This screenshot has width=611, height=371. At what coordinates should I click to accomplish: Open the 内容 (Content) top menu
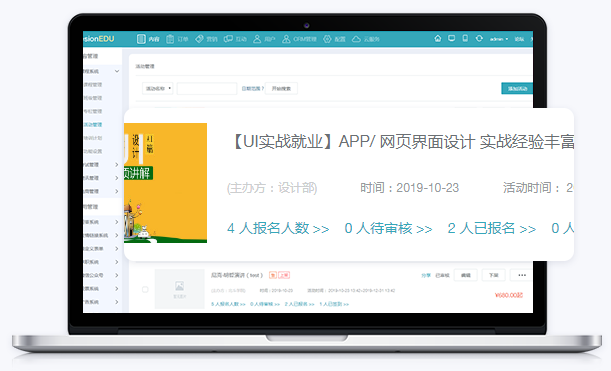pyautogui.click(x=148, y=39)
